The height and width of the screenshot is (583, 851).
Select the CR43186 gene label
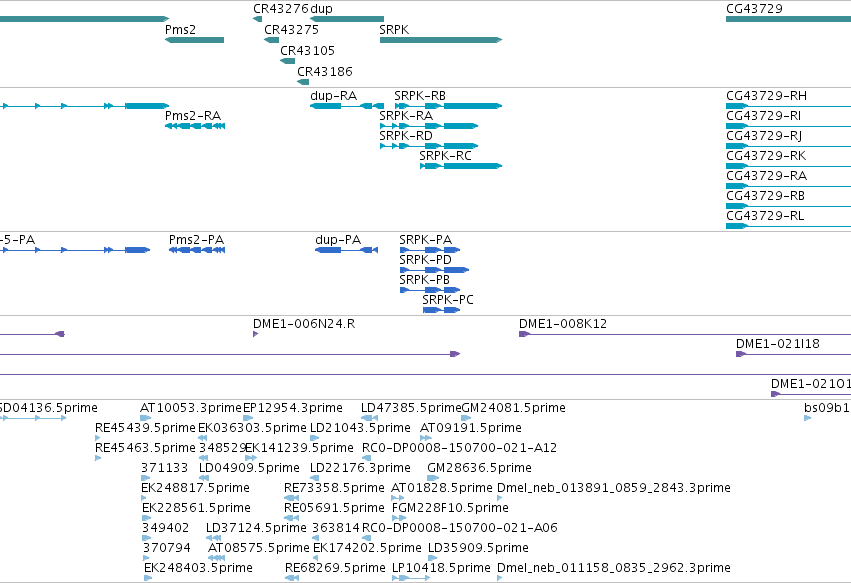pyautogui.click(x=325, y=72)
